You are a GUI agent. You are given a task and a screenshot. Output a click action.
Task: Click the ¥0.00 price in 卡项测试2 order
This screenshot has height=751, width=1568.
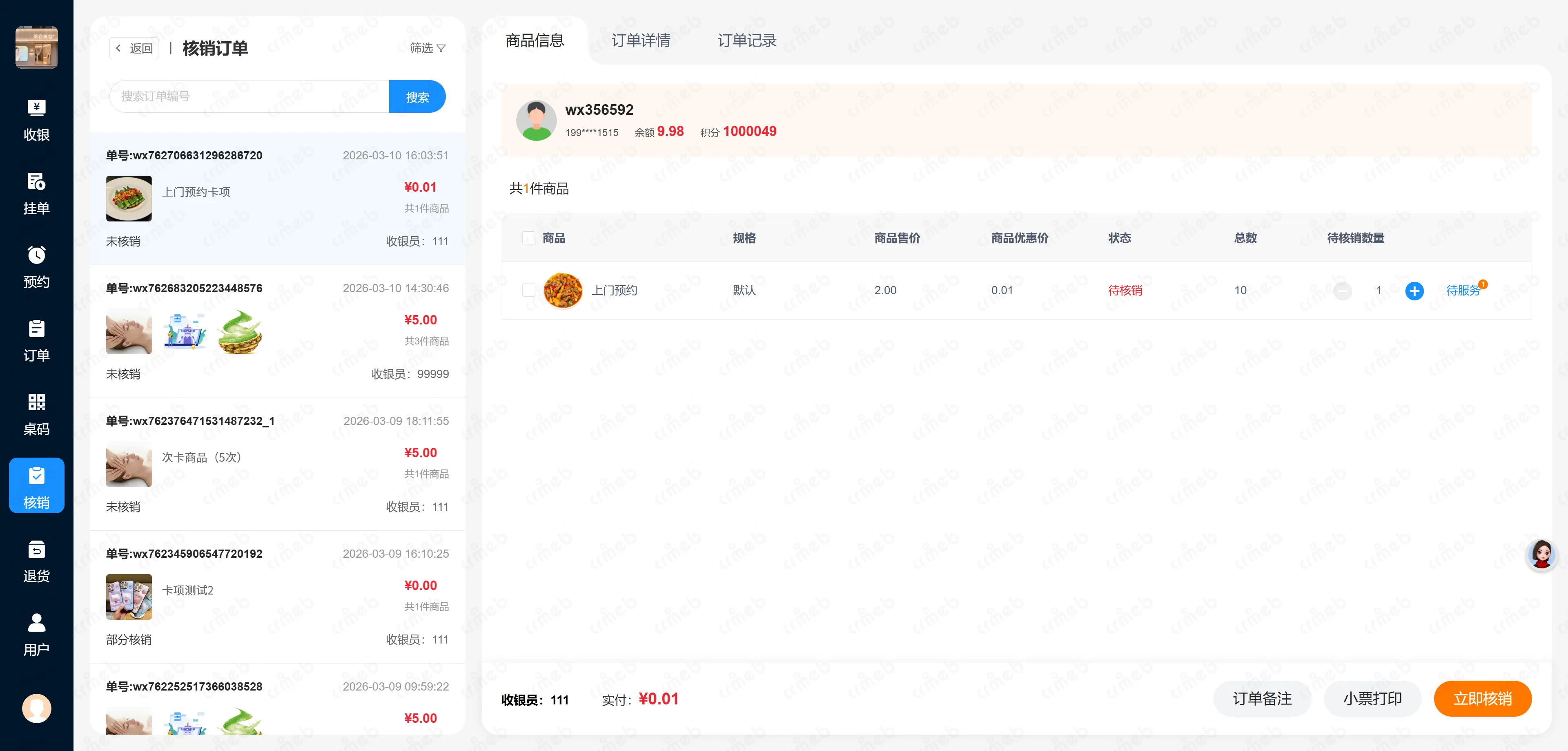pyautogui.click(x=420, y=586)
